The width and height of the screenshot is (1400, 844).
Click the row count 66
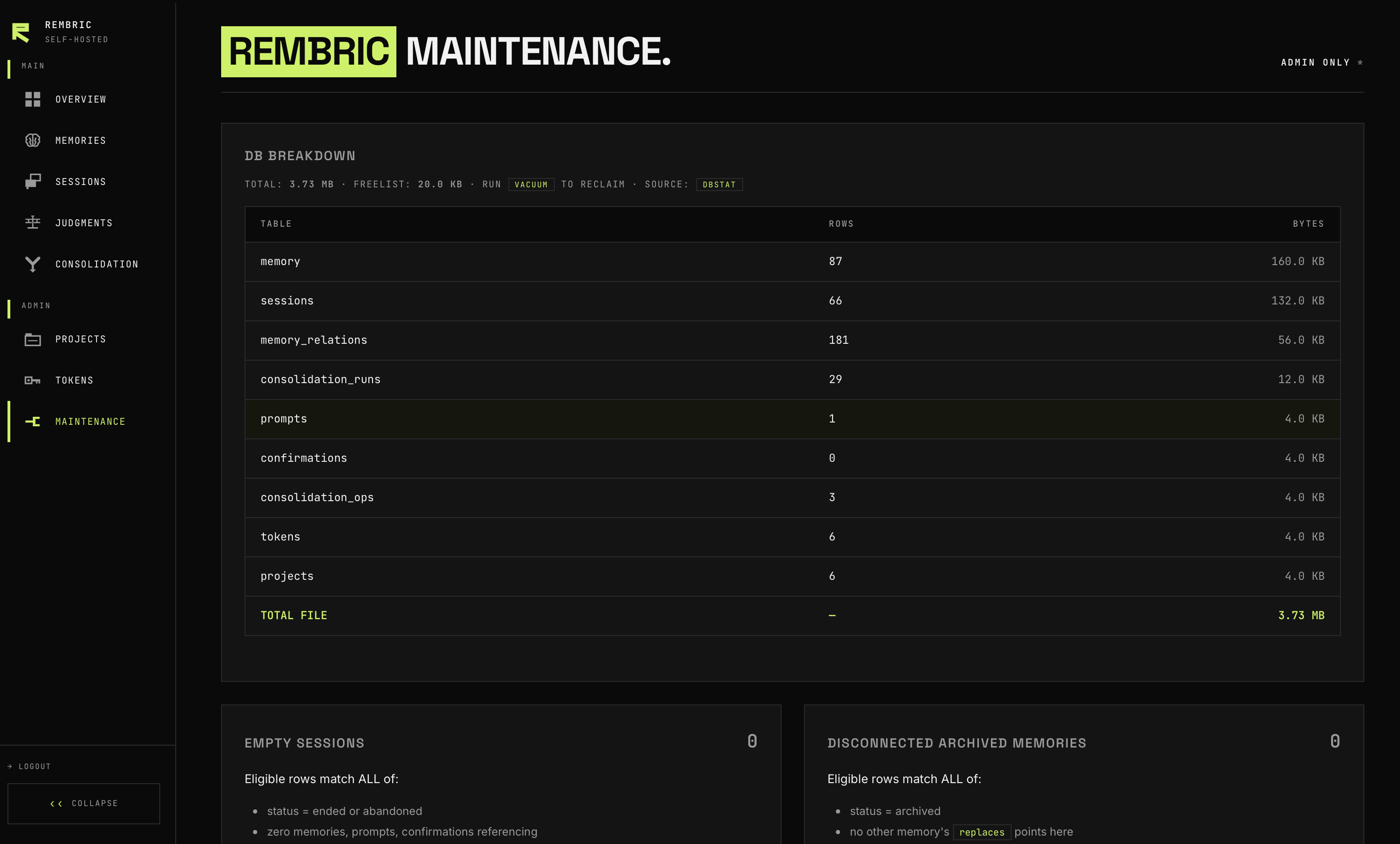pos(834,301)
